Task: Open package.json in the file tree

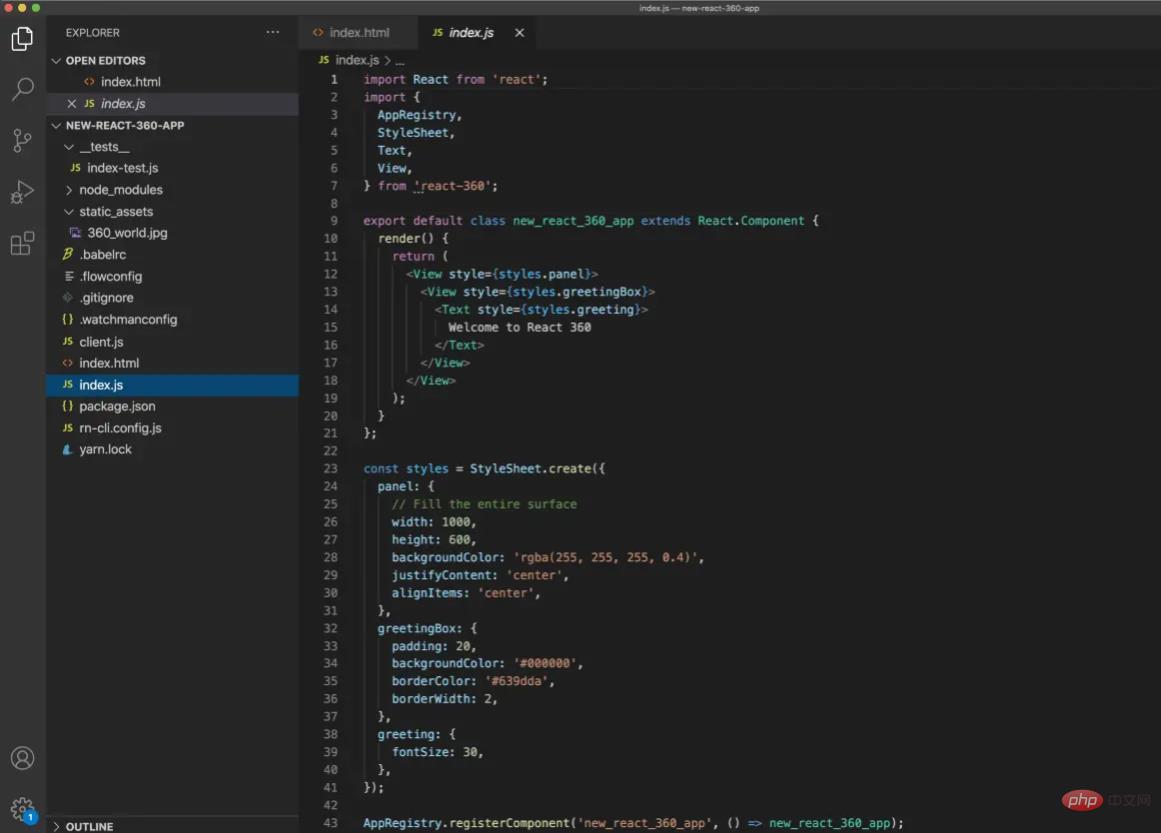Action: (117, 406)
